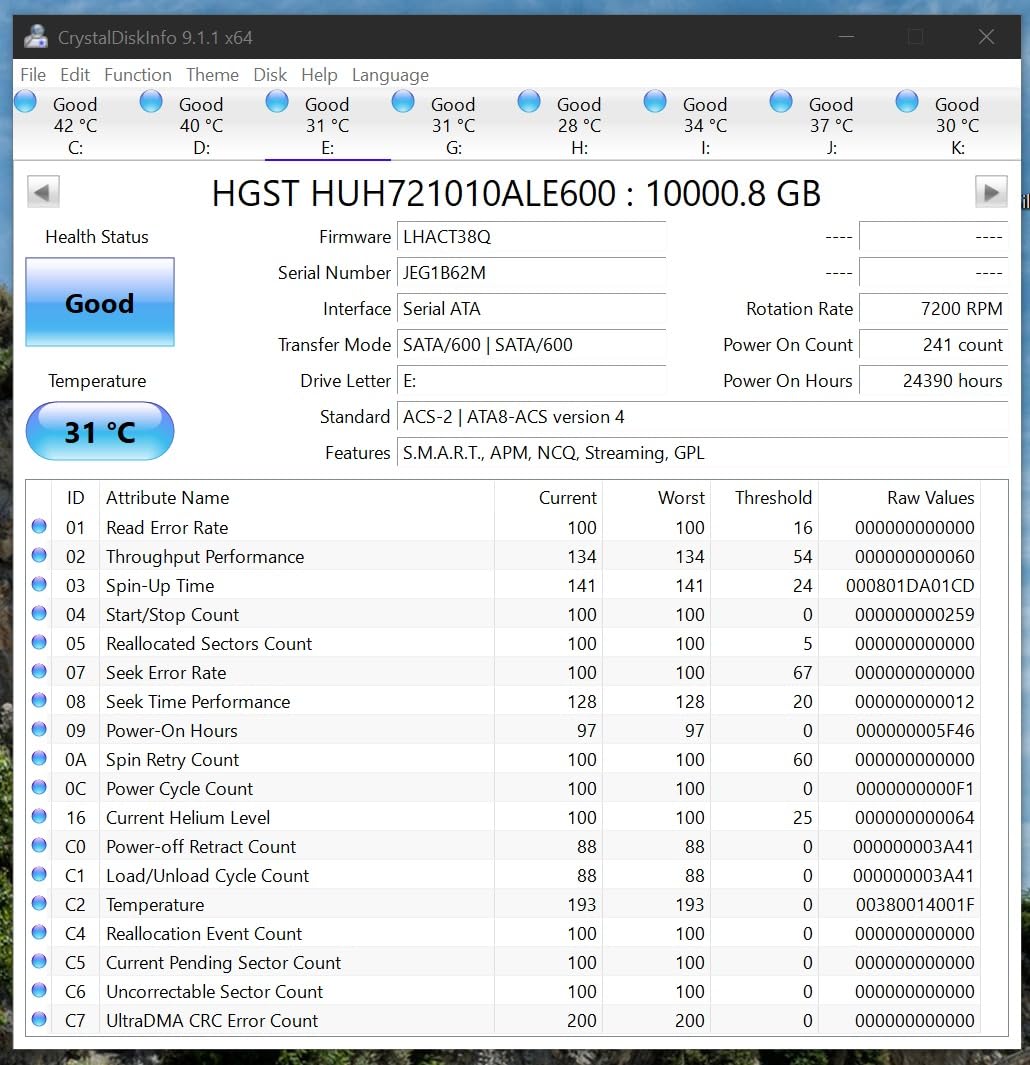Click the status orb for drive D:

(151, 101)
